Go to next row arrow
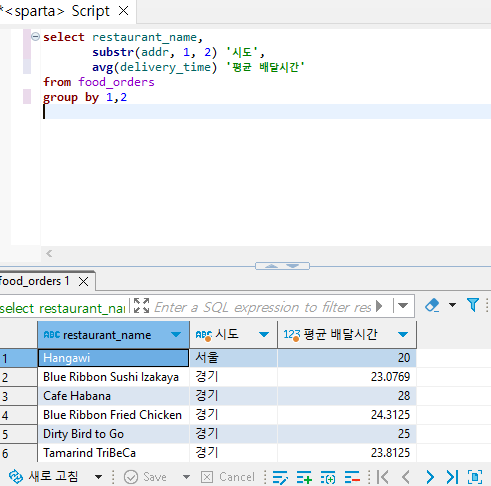Screen dimensions: 491x486 click(x=430, y=477)
